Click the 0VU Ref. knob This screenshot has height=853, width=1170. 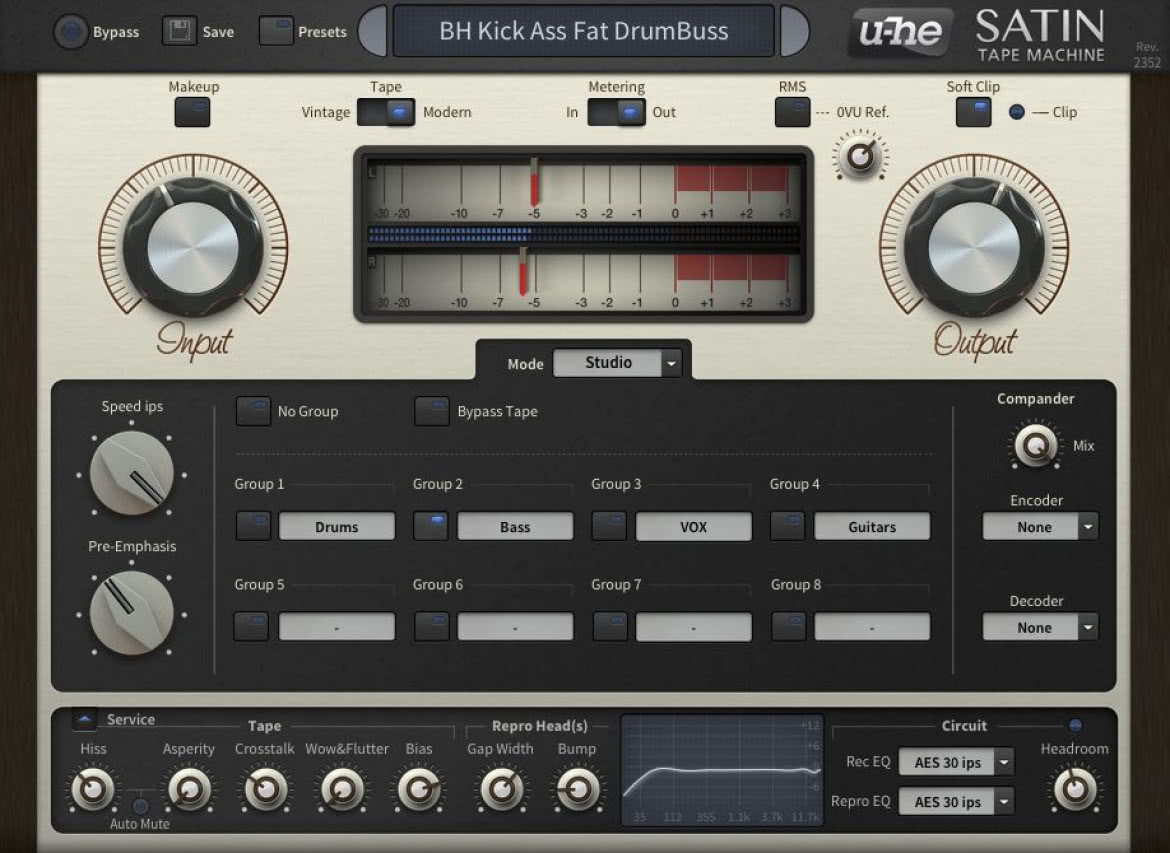[x=860, y=157]
